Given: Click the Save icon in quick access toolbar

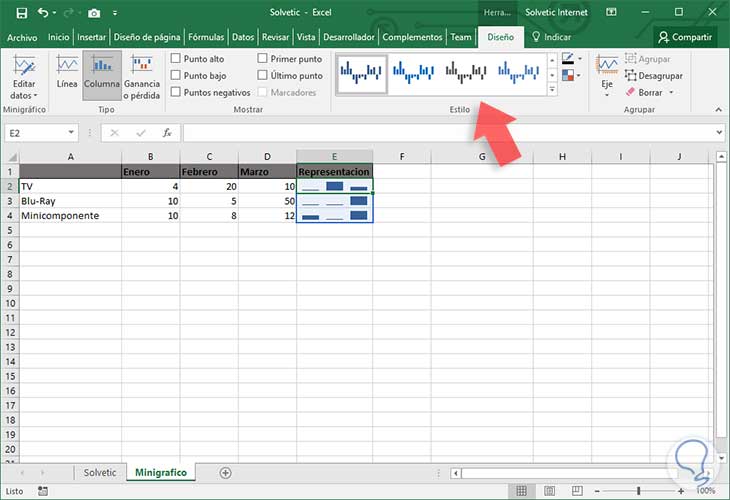Looking at the screenshot, I should tap(21, 13).
